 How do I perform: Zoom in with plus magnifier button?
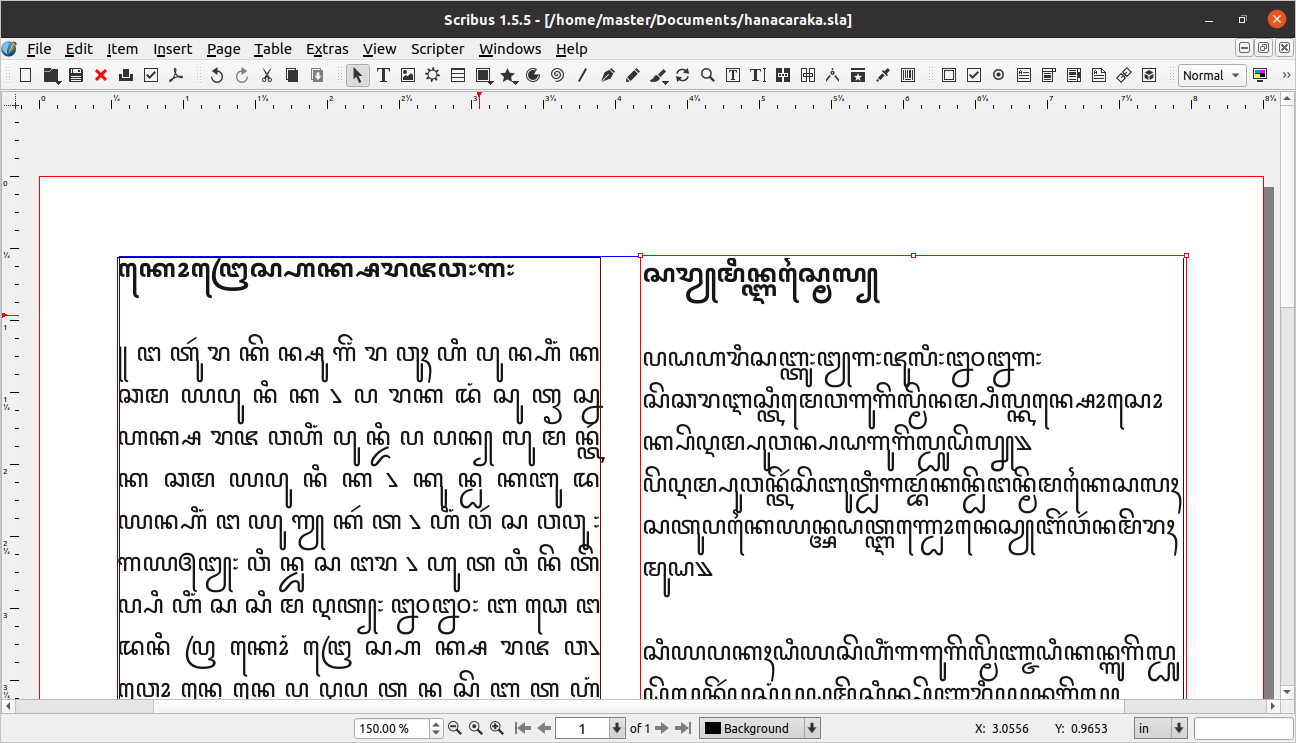pyautogui.click(x=497, y=728)
